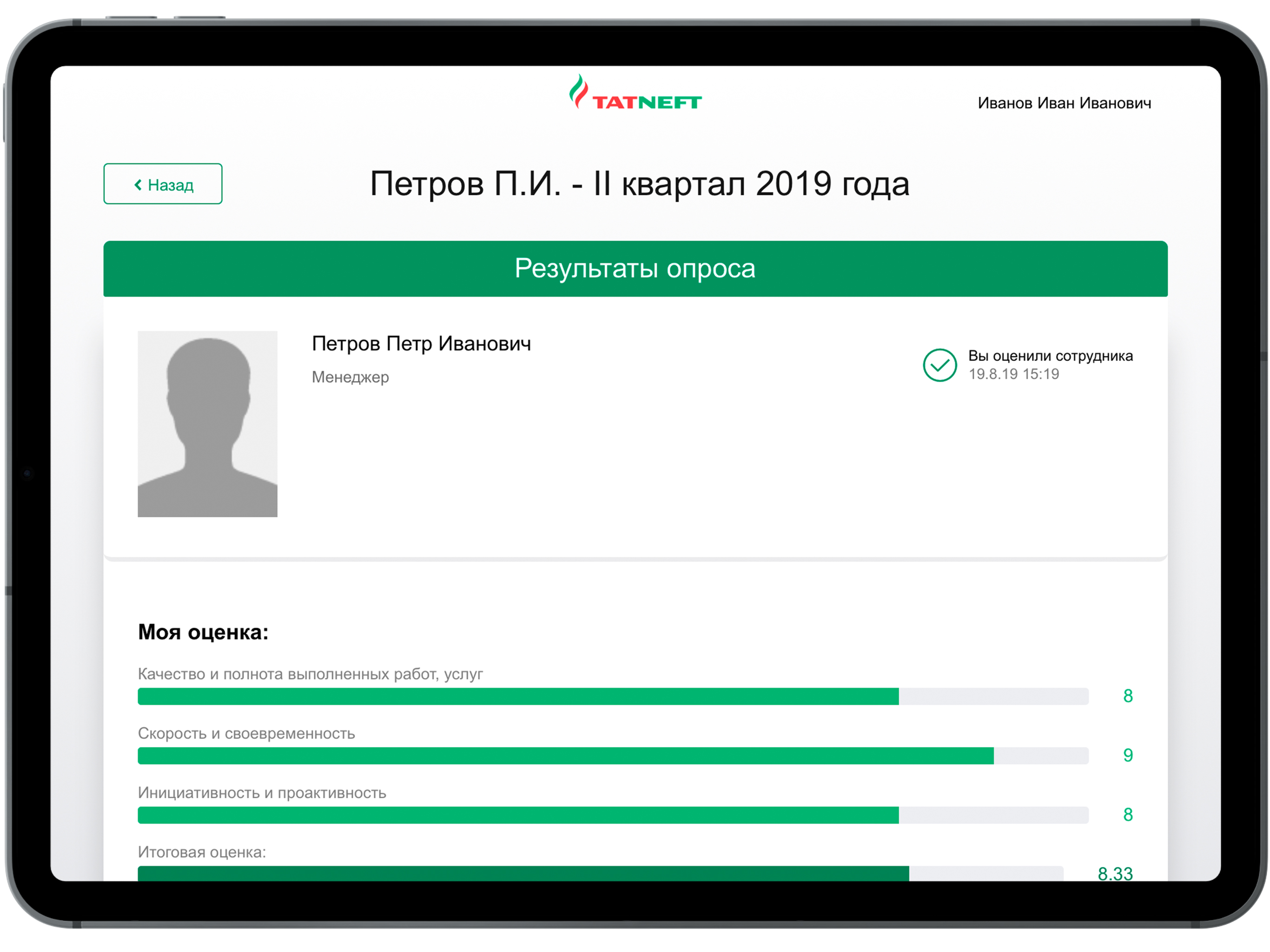The height and width of the screenshot is (952, 1270).
Task: Open the Tatneft logo home link
Action: click(x=635, y=93)
